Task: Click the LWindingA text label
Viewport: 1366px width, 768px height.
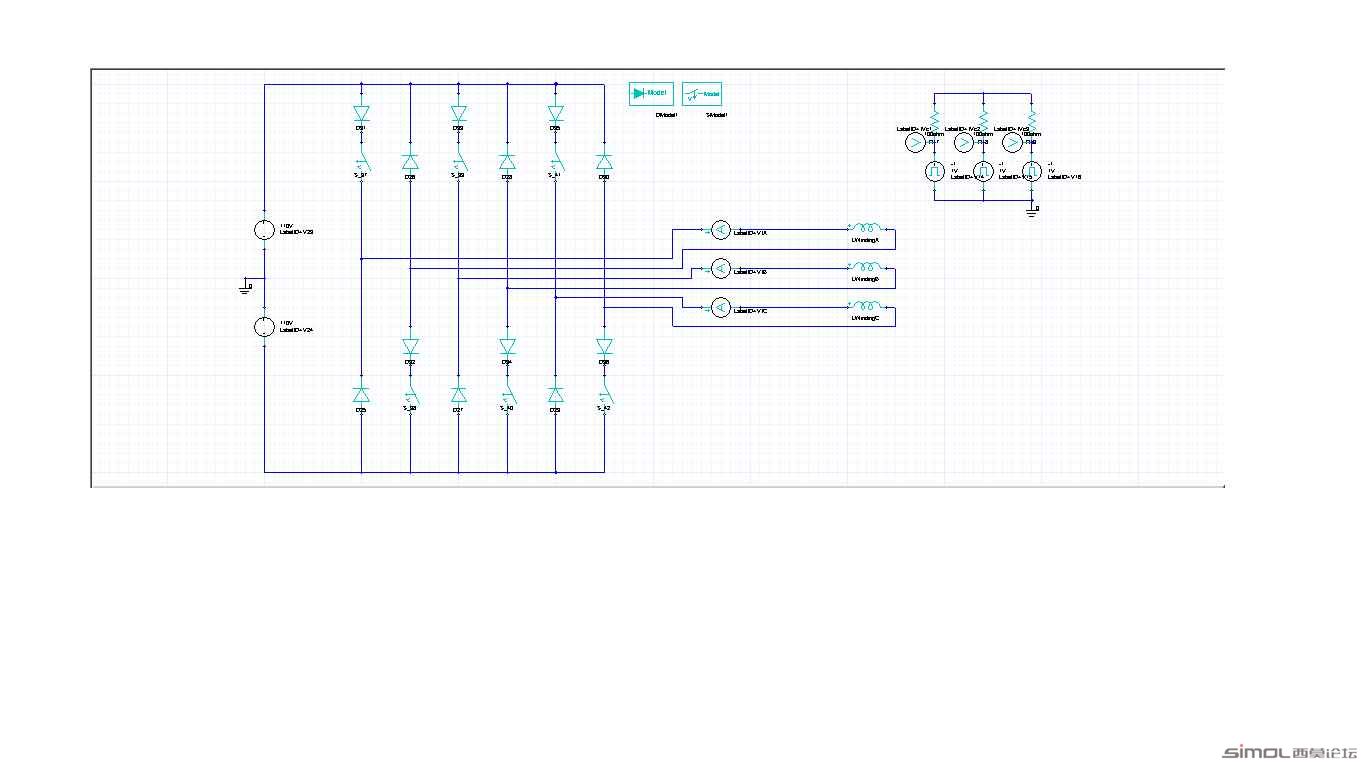Action: (864, 240)
